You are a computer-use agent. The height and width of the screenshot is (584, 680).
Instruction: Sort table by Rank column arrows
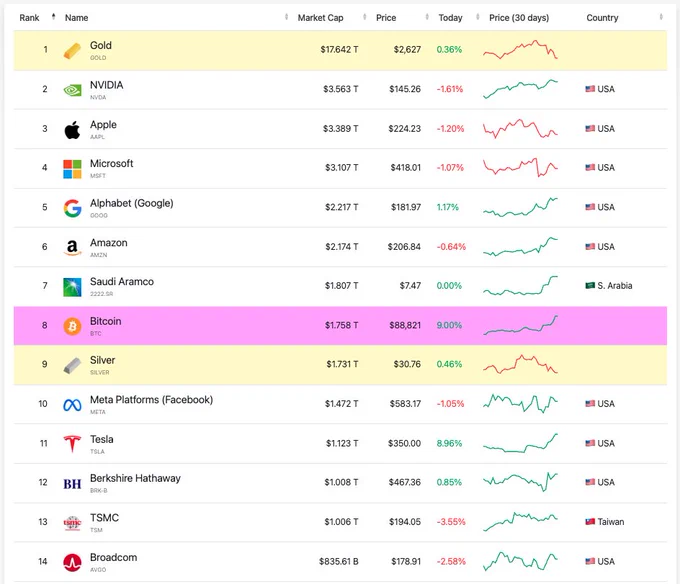coord(53,17)
